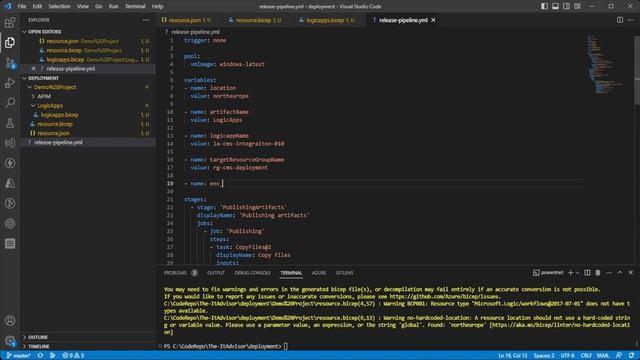Screen dimensions: 640x360
Task: Split the editor to the right
Action: (x=620, y=20)
